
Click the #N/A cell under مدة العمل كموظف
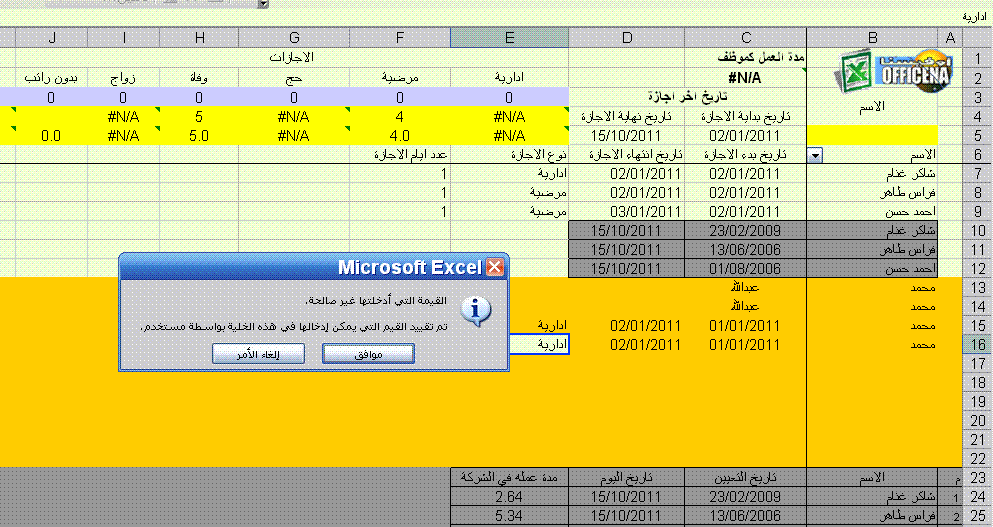(x=745, y=78)
